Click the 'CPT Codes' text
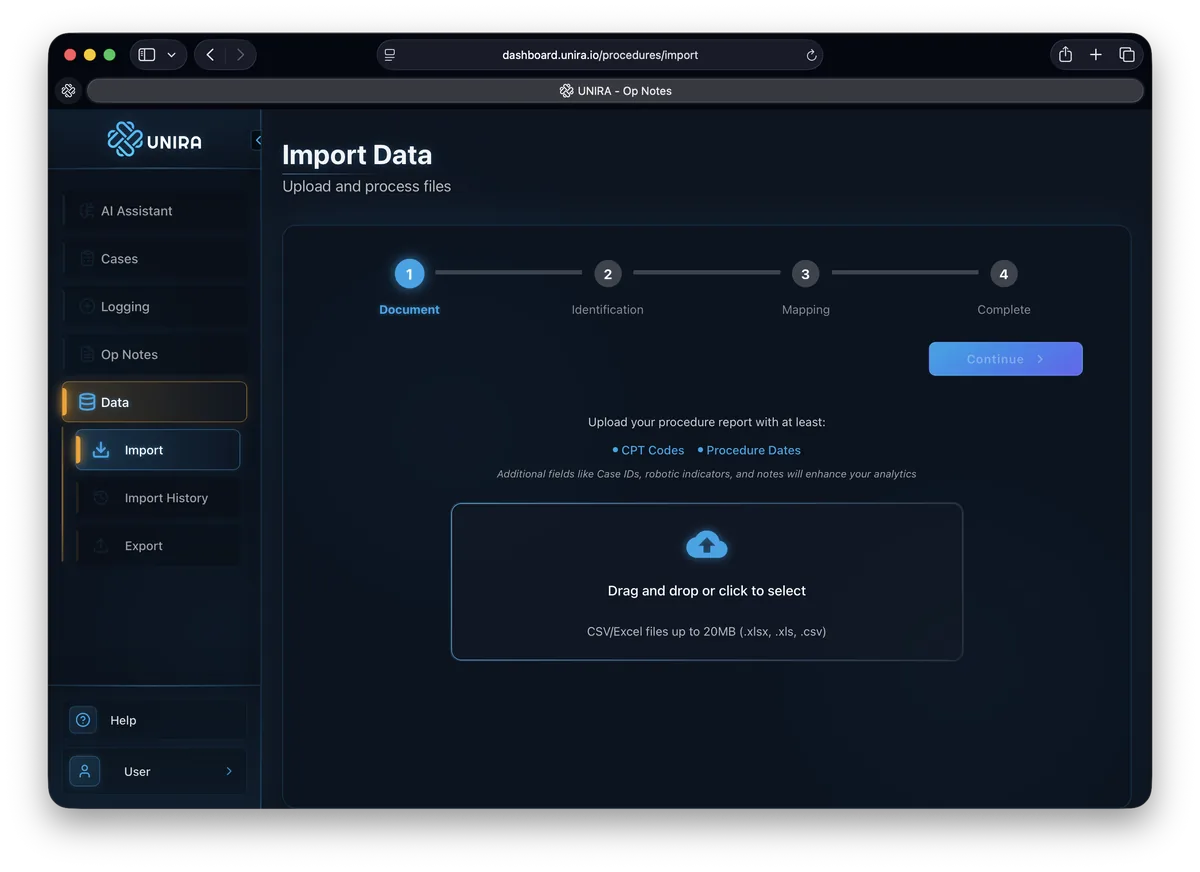Viewport: 1200px width, 872px height. [x=653, y=450]
